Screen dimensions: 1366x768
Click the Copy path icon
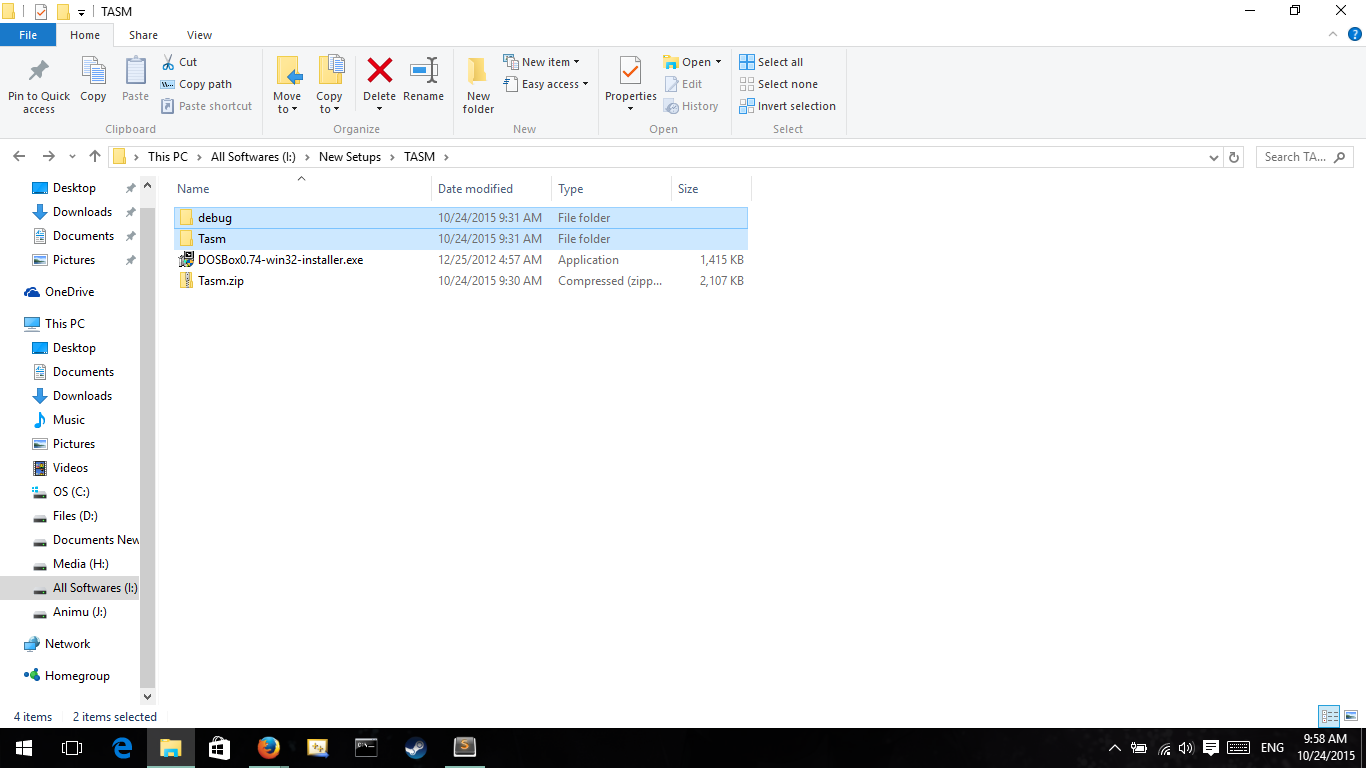tap(166, 83)
